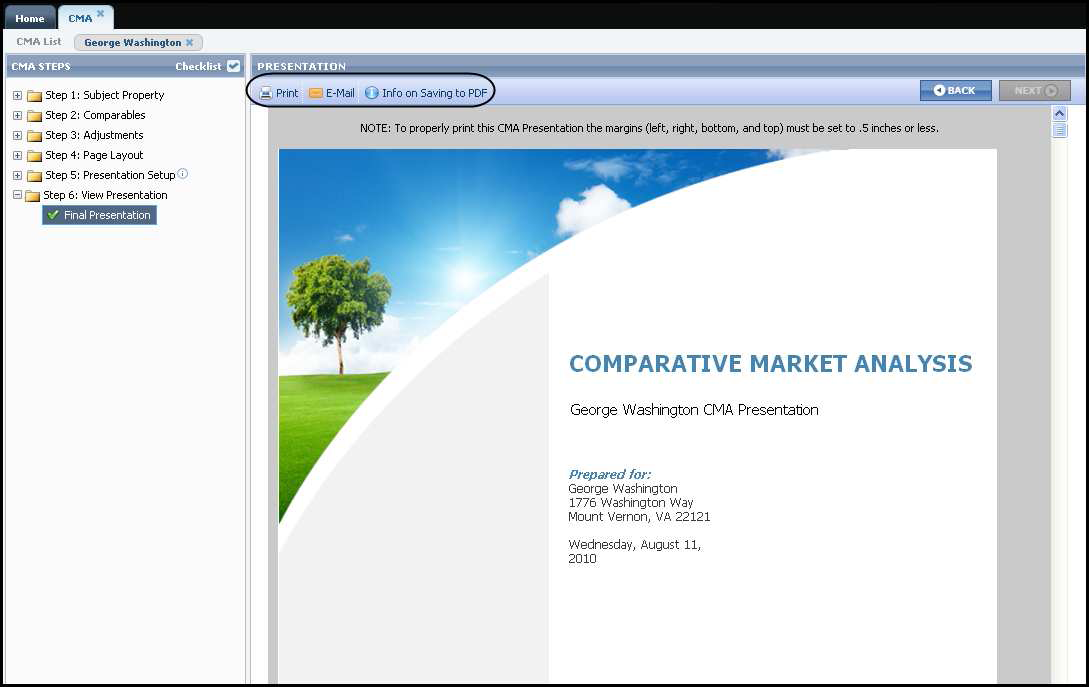
Task: Click the 'Prepared for:' heading
Action: (x=610, y=474)
